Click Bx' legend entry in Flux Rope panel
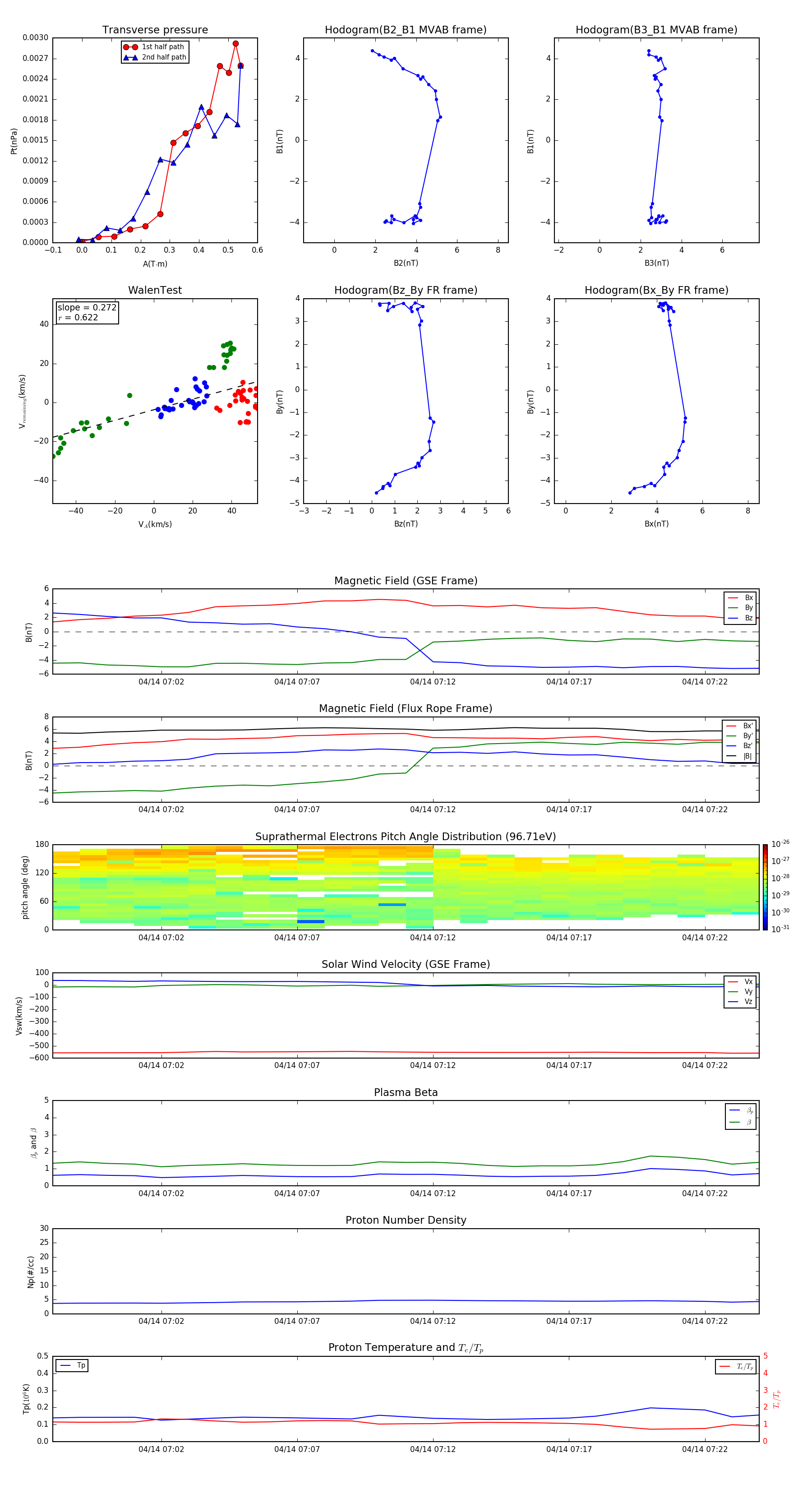 point(740,726)
